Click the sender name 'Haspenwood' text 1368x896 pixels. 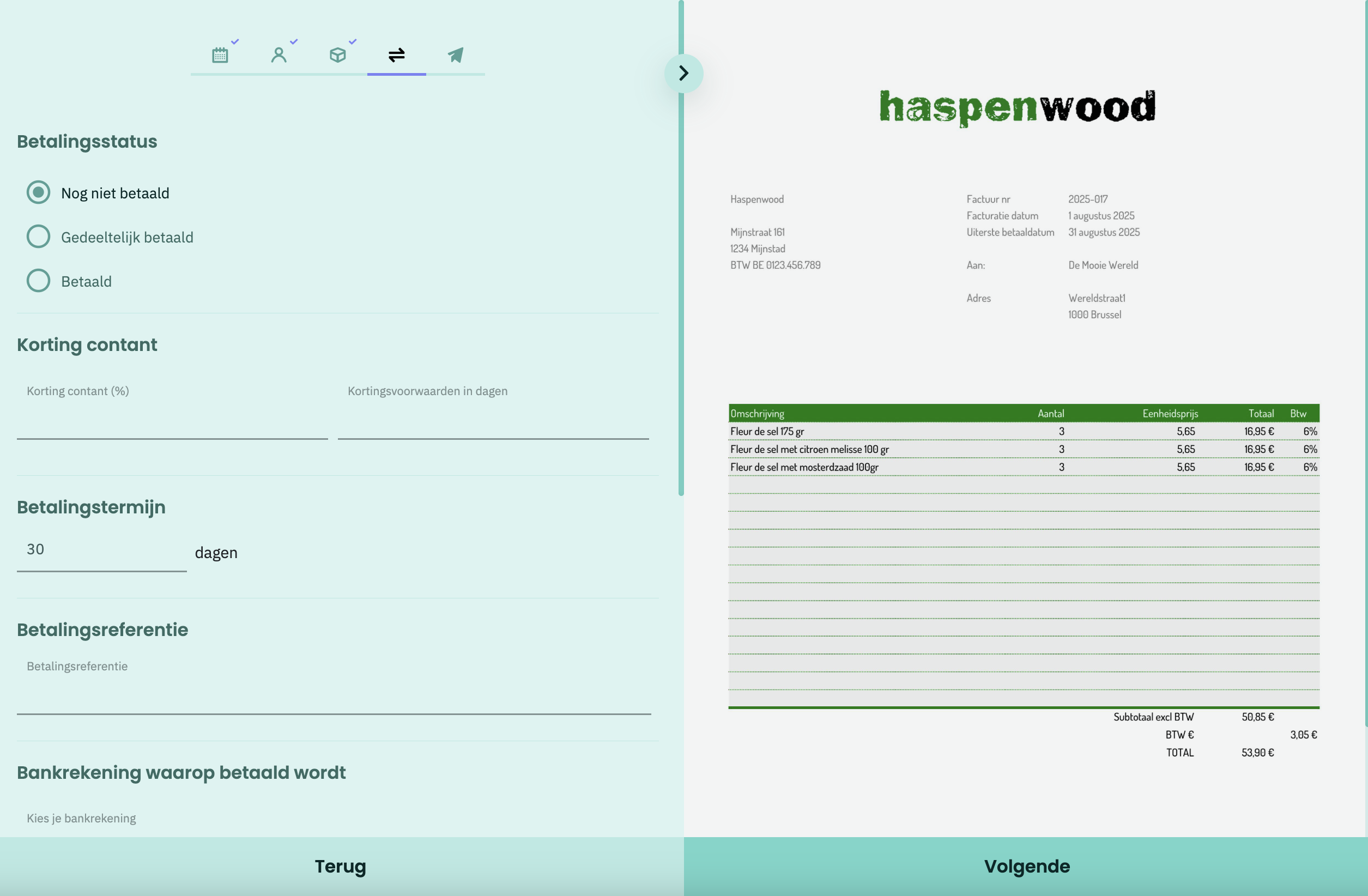[x=756, y=199]
